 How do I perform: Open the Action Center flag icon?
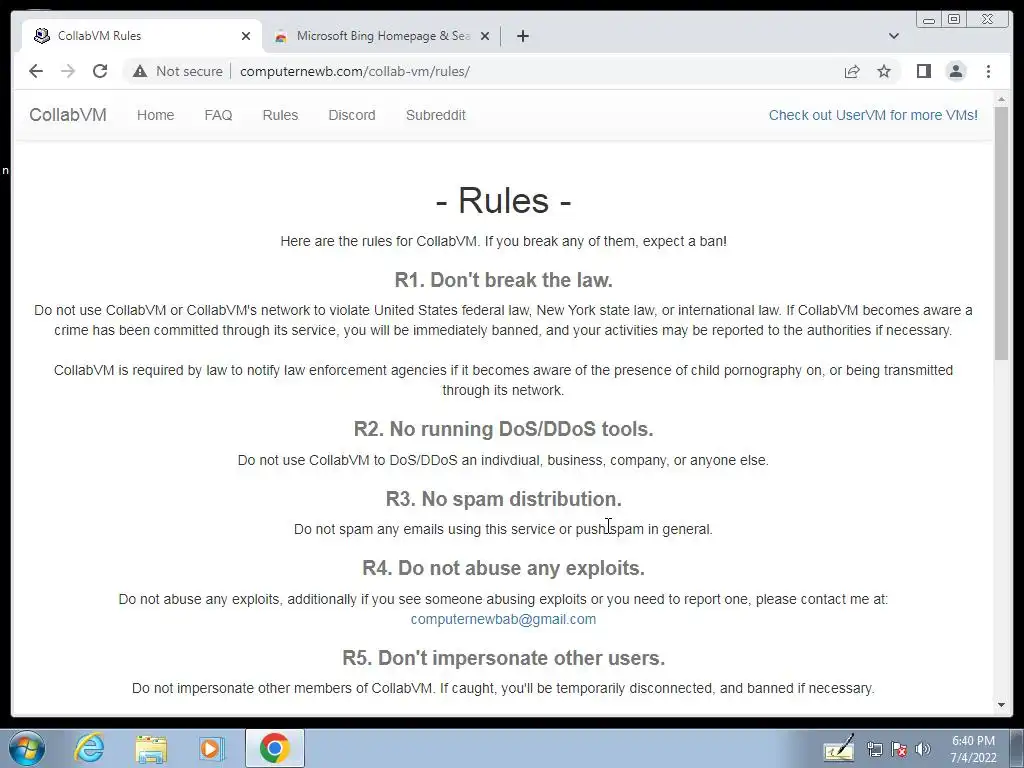[899, 749]
